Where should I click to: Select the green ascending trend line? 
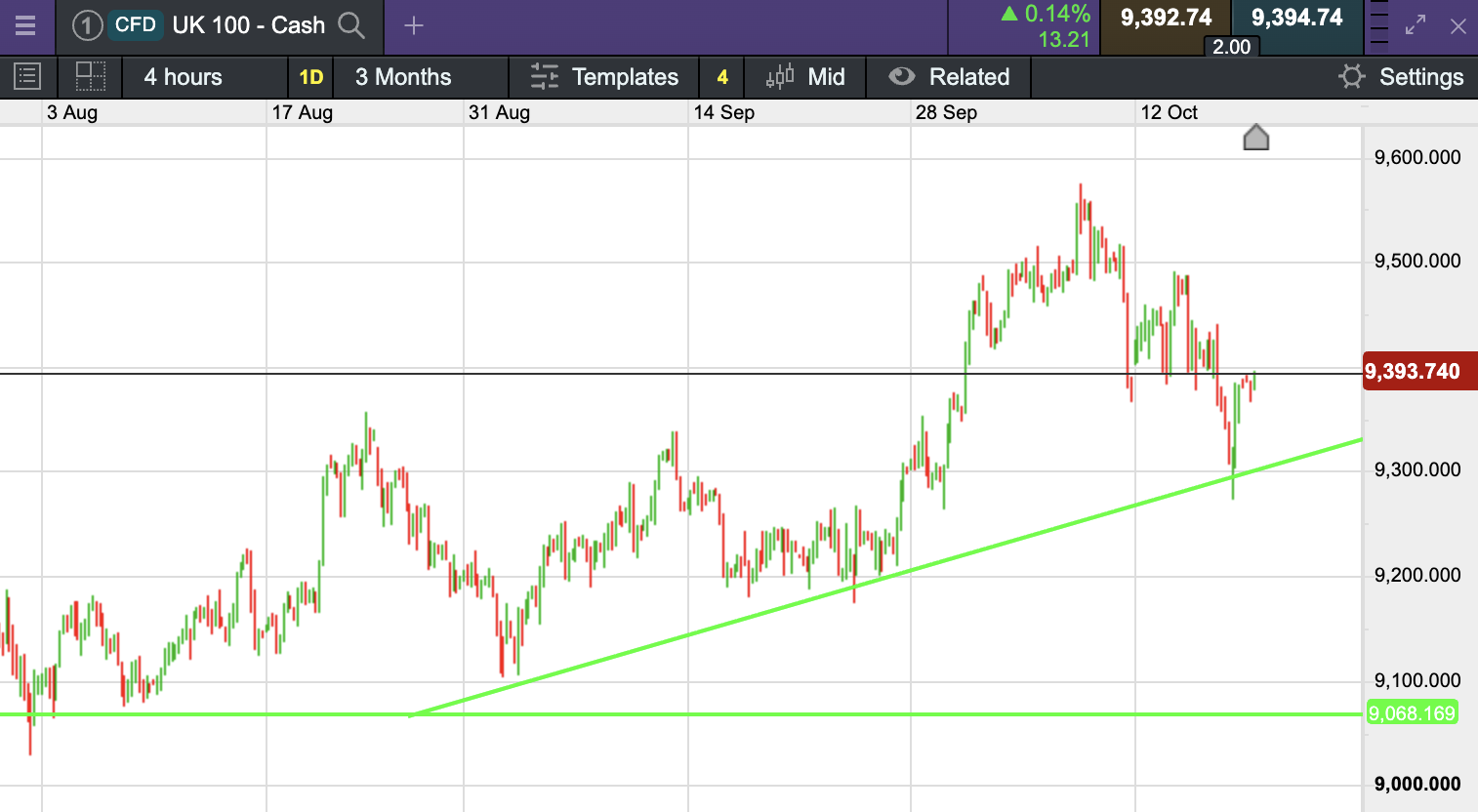[885, 578]
